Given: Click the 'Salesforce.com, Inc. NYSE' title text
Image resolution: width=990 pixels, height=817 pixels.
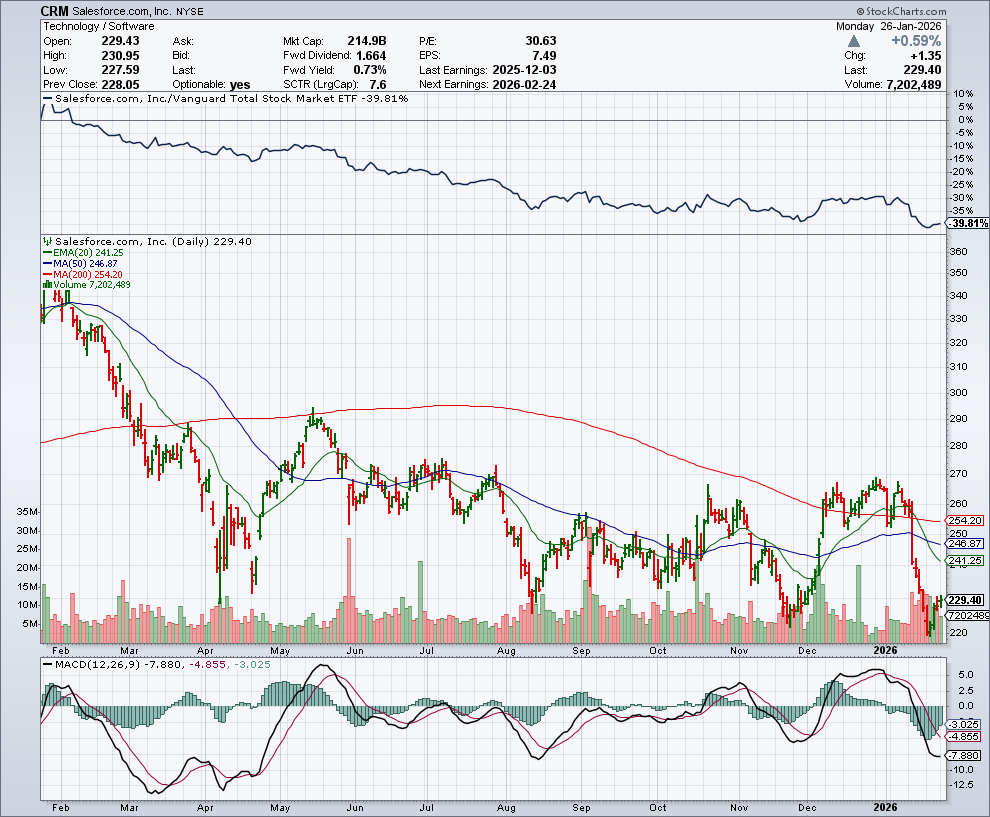Looking at the screenshot, I should tap(138, 11).
